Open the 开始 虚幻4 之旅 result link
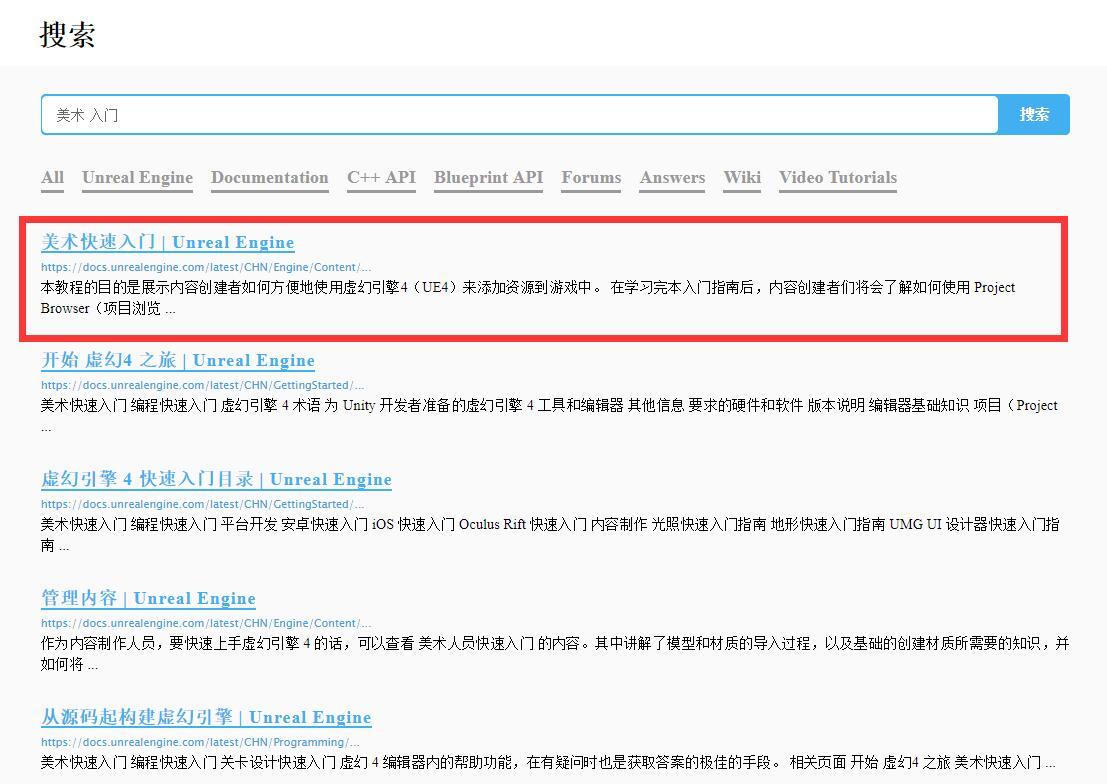This screenshot has width=1107, height=784. coord(178,360)
